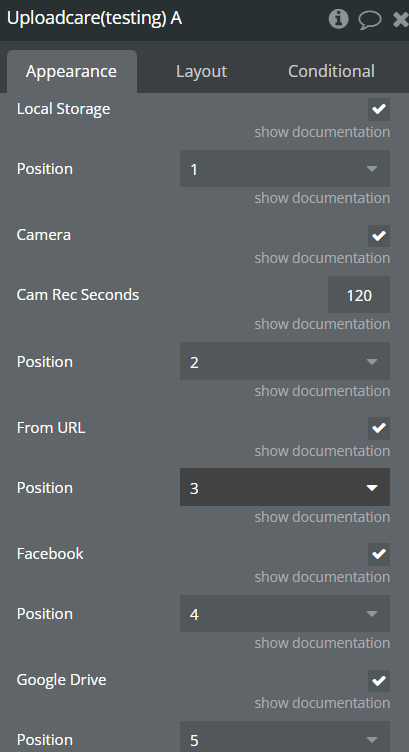Open the From URL Position dropdown
The height and width of the screenshot is (752, 409).
point(285,487)
